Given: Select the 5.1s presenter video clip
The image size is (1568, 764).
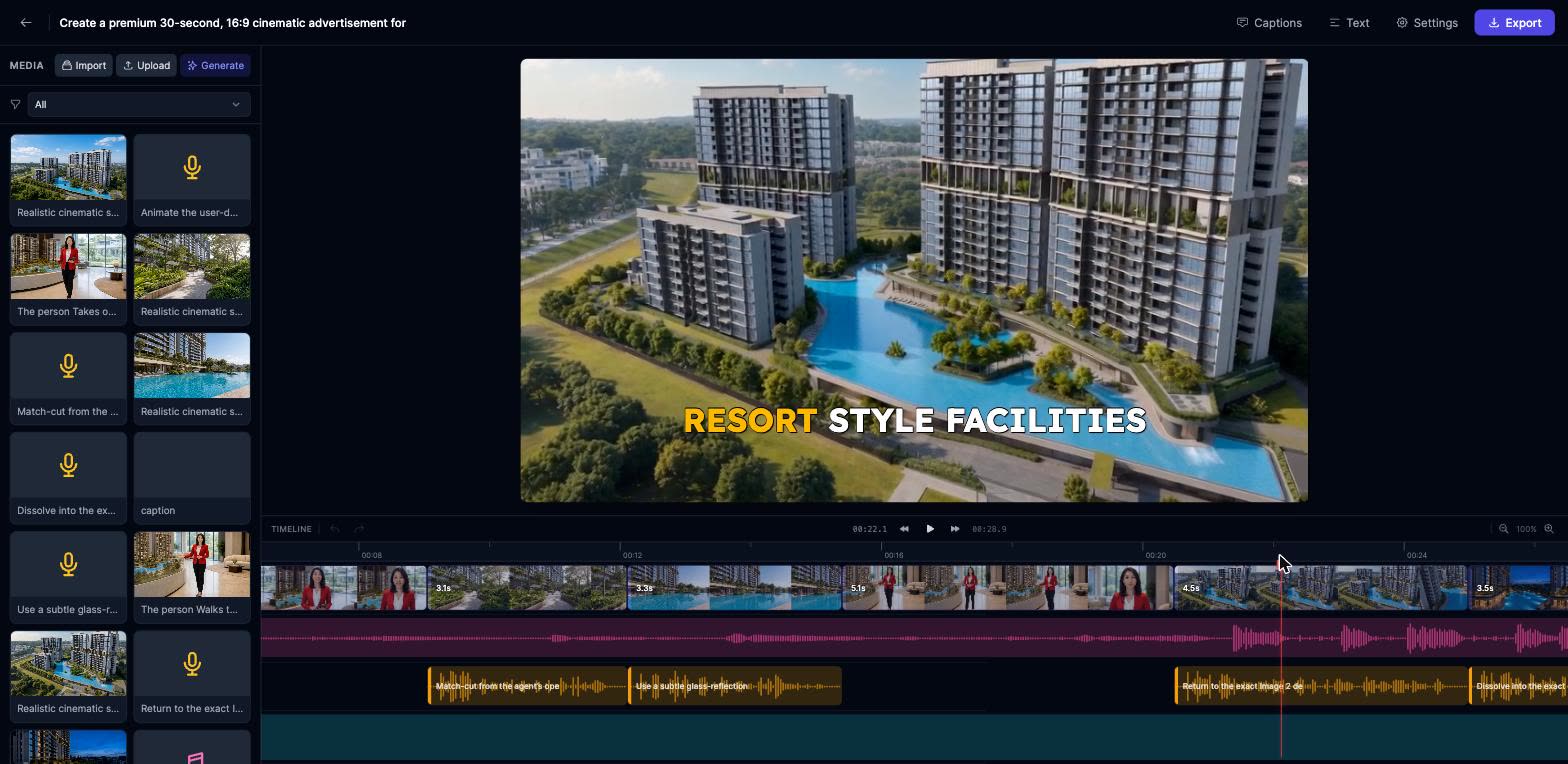Looking at the screenshot, I should (x=1008, y=588).
